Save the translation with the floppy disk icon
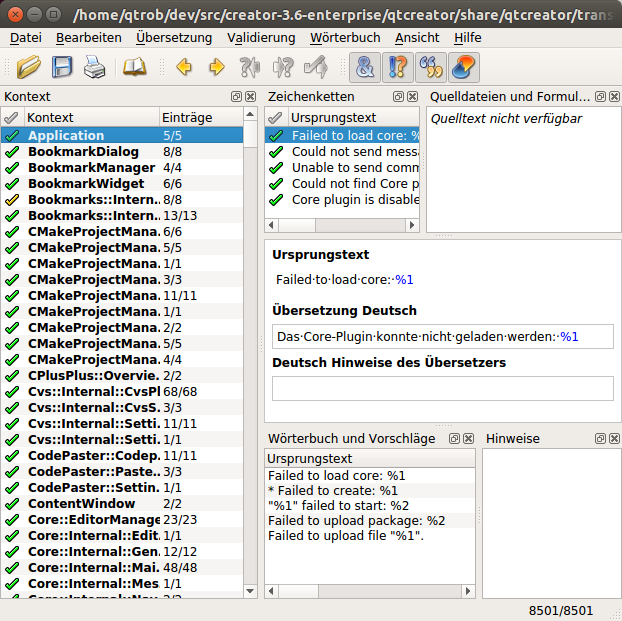The height and width of the screenshot is (621, 622). pos(62,68)
